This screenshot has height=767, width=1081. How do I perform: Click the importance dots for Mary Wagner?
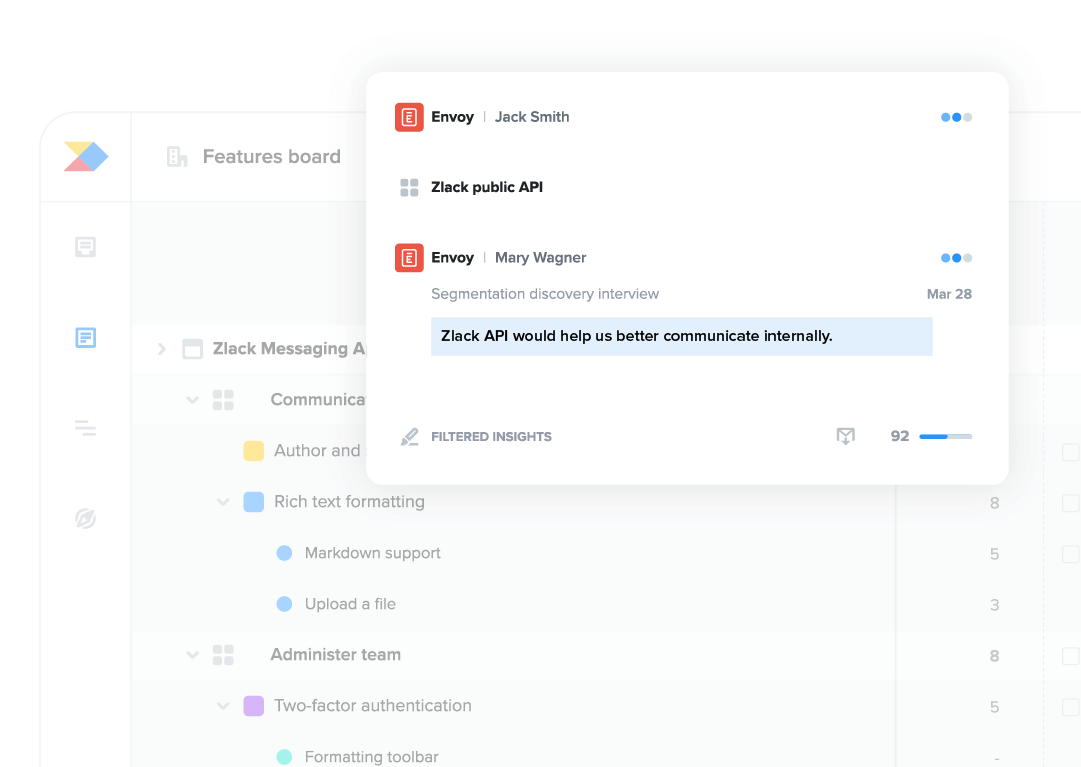click(956, 258)
